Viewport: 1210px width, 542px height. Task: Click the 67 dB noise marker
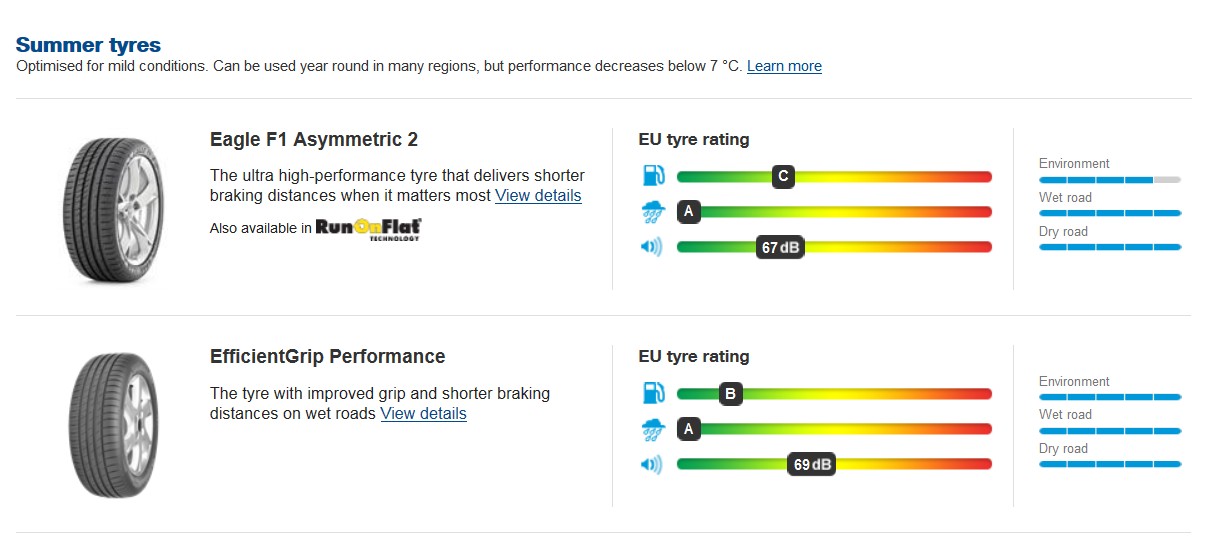[x=780, y=248]
